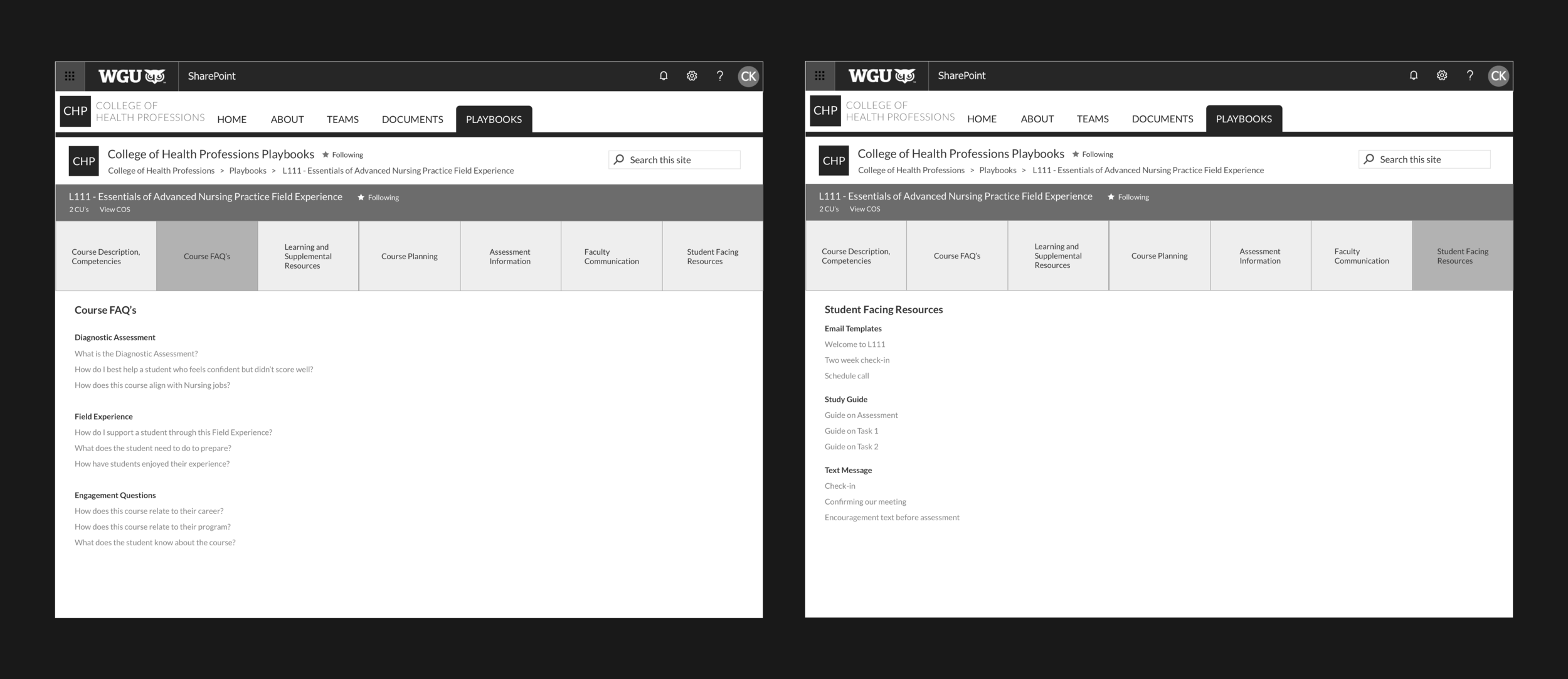The width and height of the screenshot is (1568, 679).
Task: Open CK profile avatar in left window
Action: 748,77
